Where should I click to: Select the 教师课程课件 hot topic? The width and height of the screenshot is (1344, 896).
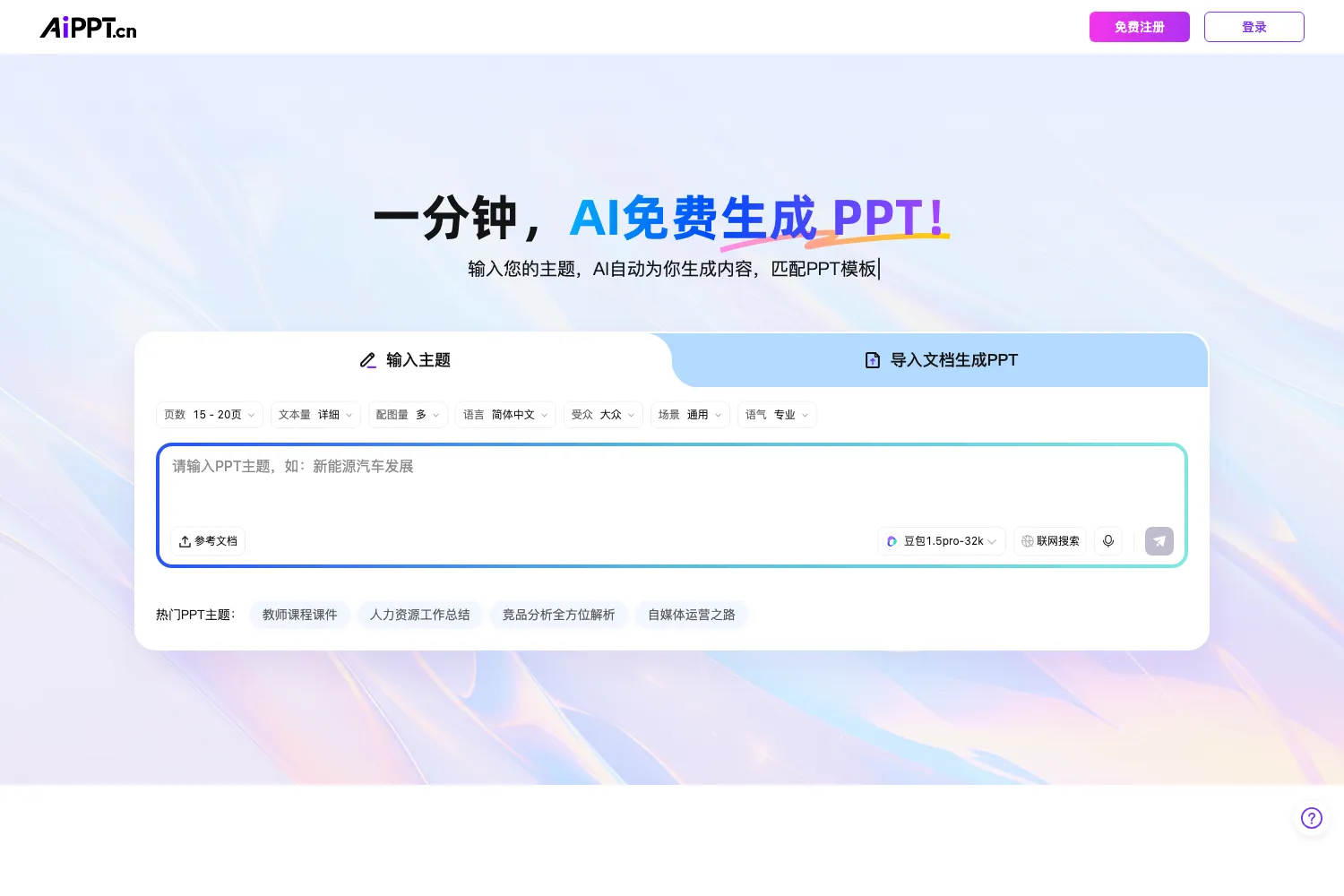coord(300,615)
